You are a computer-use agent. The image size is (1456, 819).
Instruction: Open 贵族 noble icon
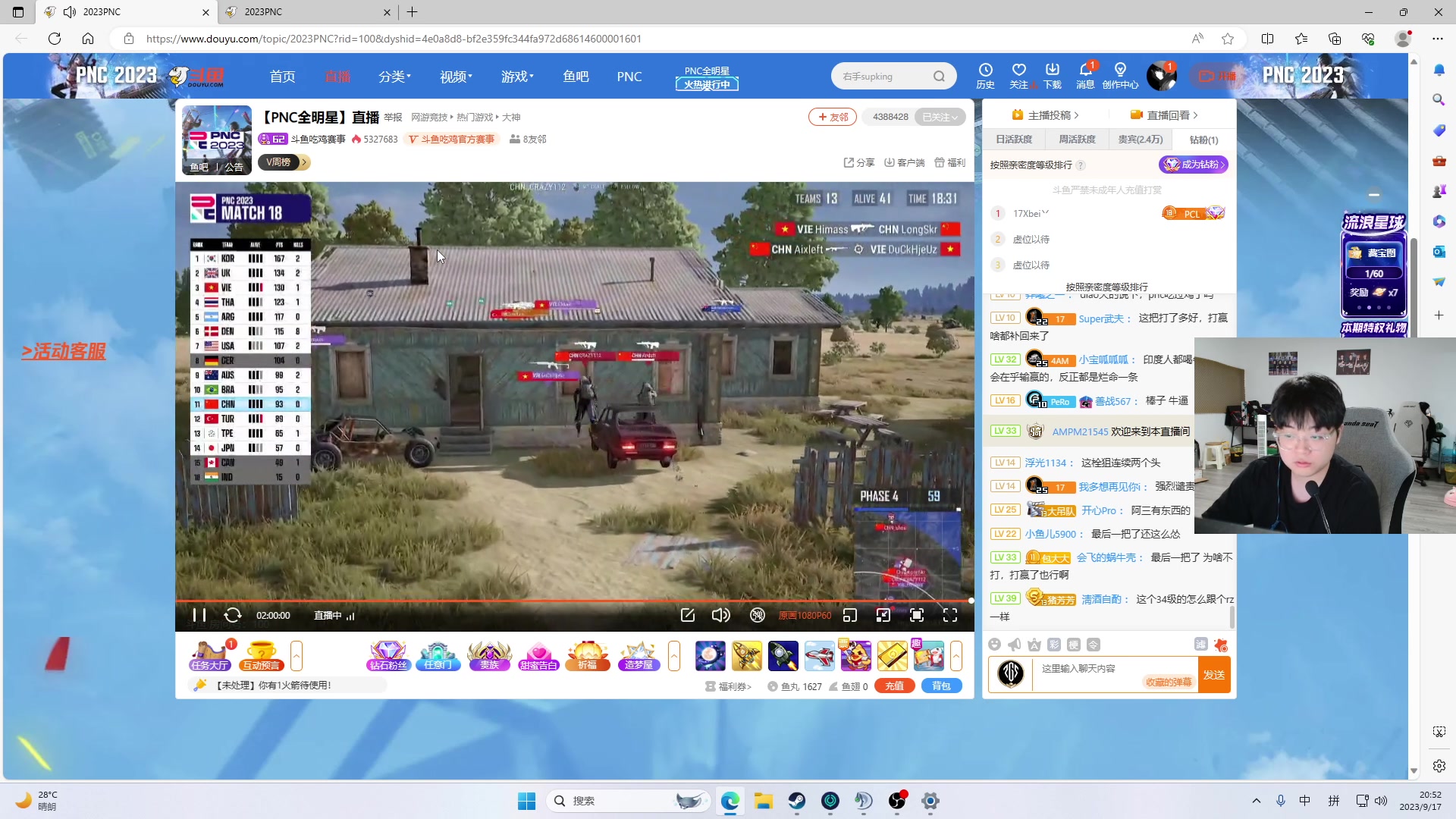(x=489, y=656)
